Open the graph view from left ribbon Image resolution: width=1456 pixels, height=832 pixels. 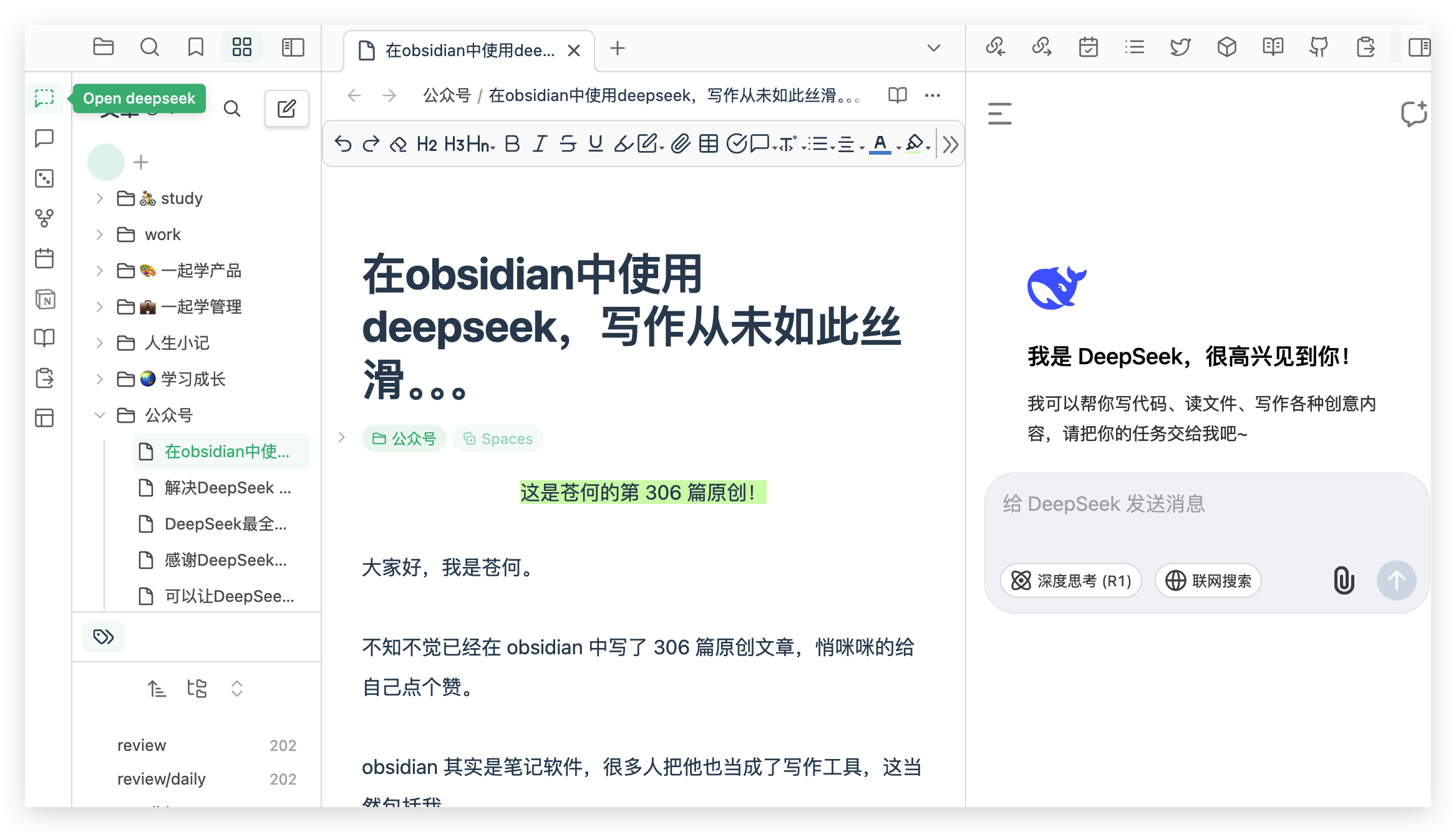(44, 218)
